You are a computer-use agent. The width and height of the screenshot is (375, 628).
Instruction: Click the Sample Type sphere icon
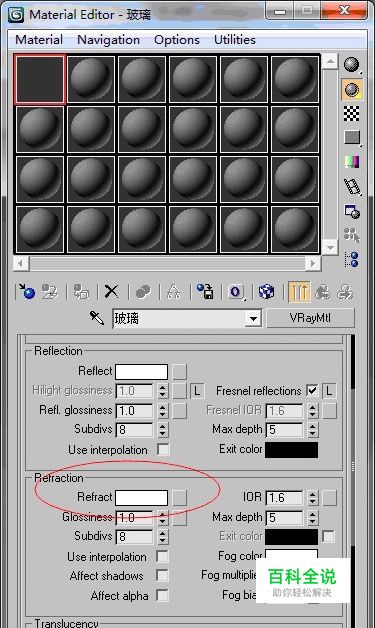point(352,65)
